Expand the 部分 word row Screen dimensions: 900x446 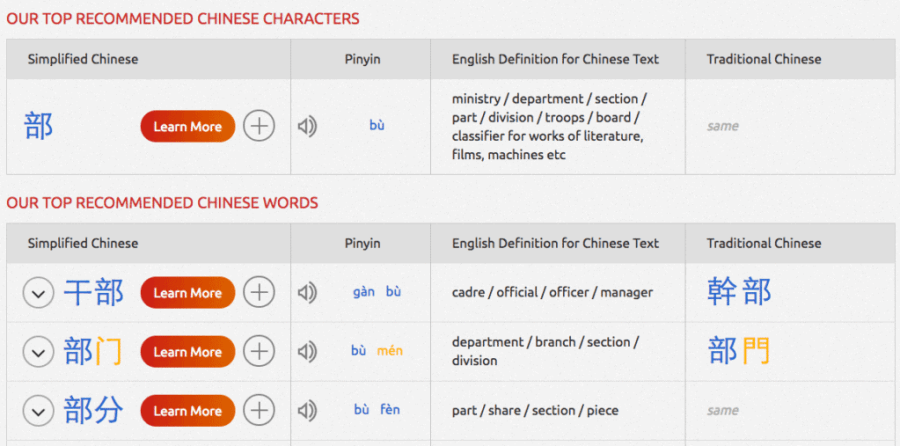[38, 411]
